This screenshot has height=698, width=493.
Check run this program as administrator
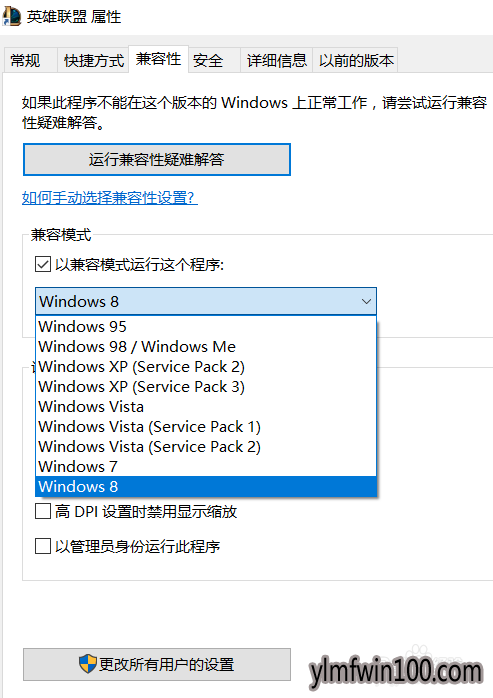[43, 546]
